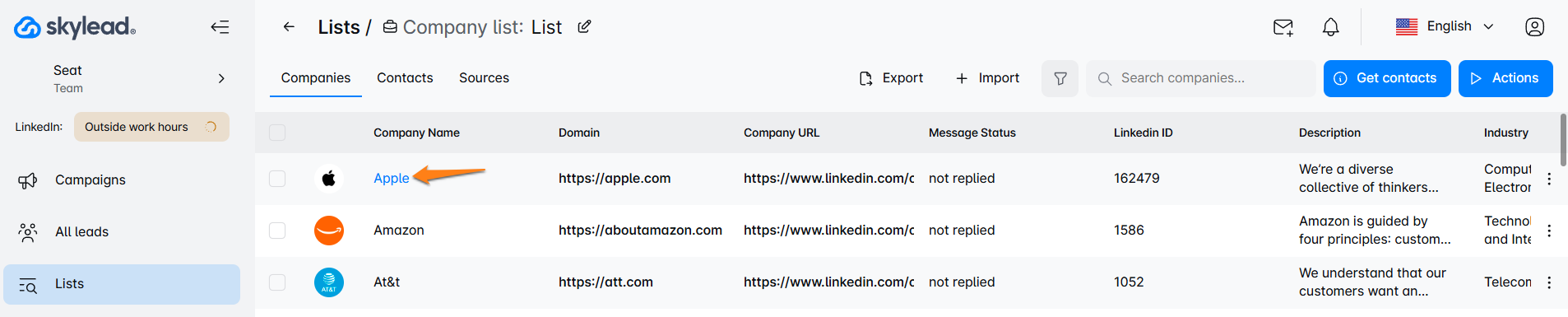This screenshot has height=317, width=1568.
Task: Click the Amazon company logo
Action: click(329, 231)
